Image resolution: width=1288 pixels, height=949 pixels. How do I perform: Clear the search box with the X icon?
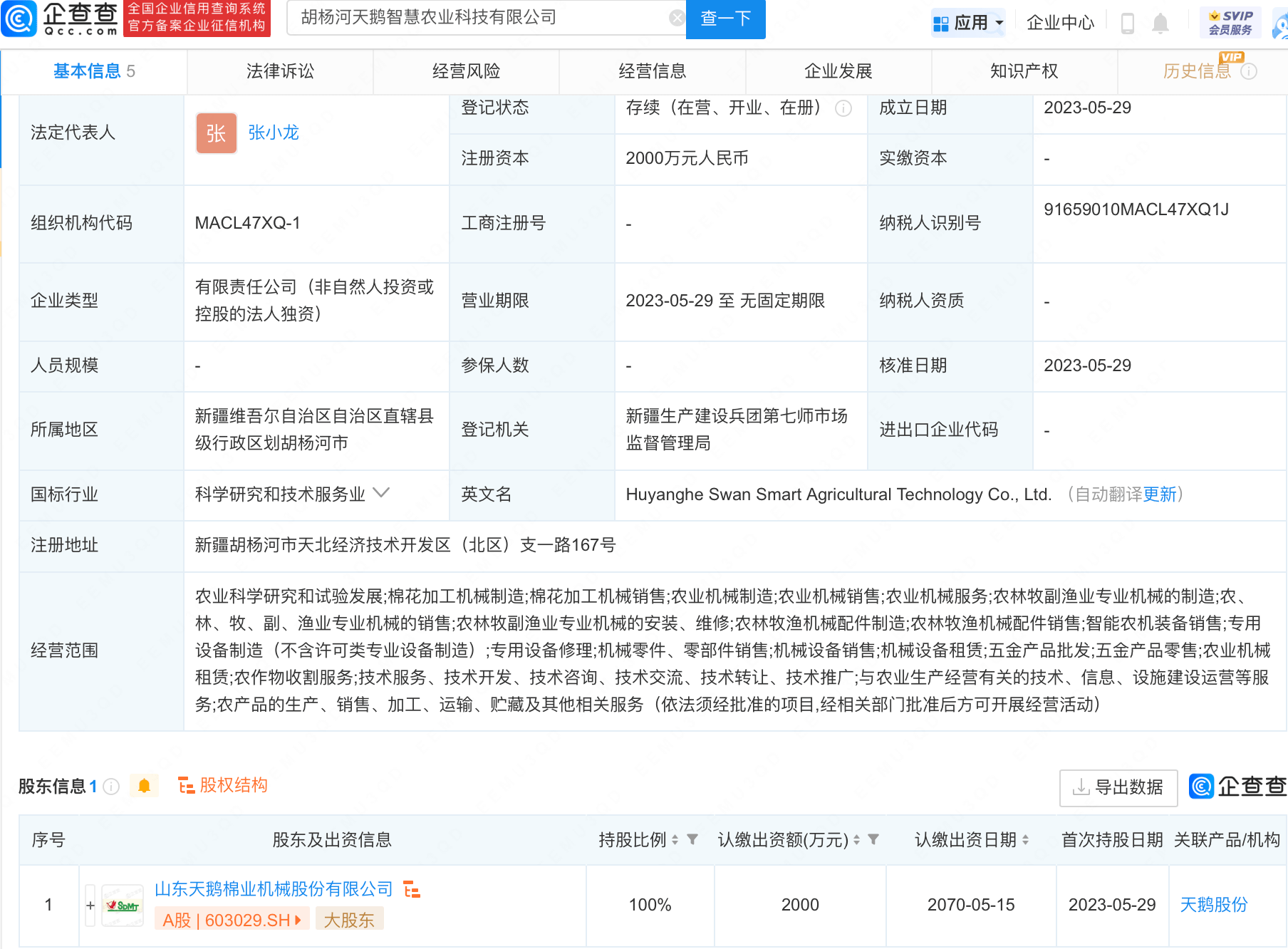pos(677,18)
